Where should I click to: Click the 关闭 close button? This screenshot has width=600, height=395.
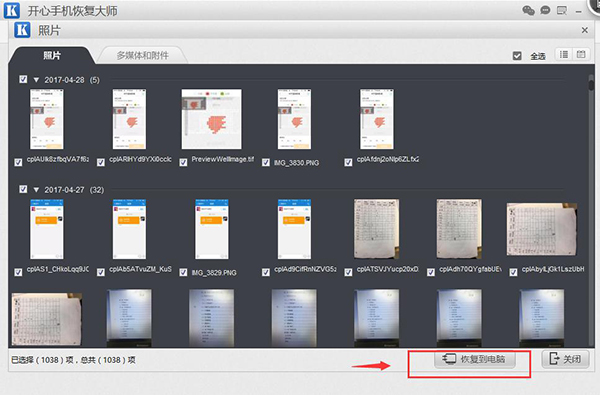pyautogui.click(x=565, y=359)
